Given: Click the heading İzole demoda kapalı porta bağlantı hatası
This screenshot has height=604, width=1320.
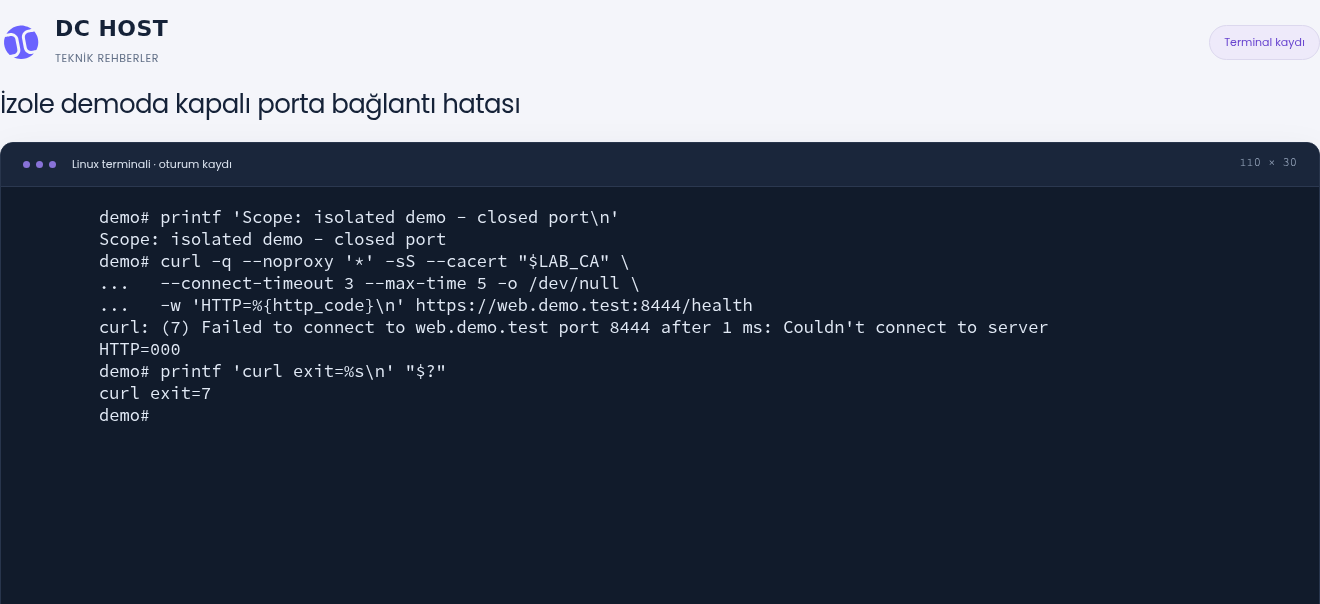Looking at the screenshot, I should [260, 104].
